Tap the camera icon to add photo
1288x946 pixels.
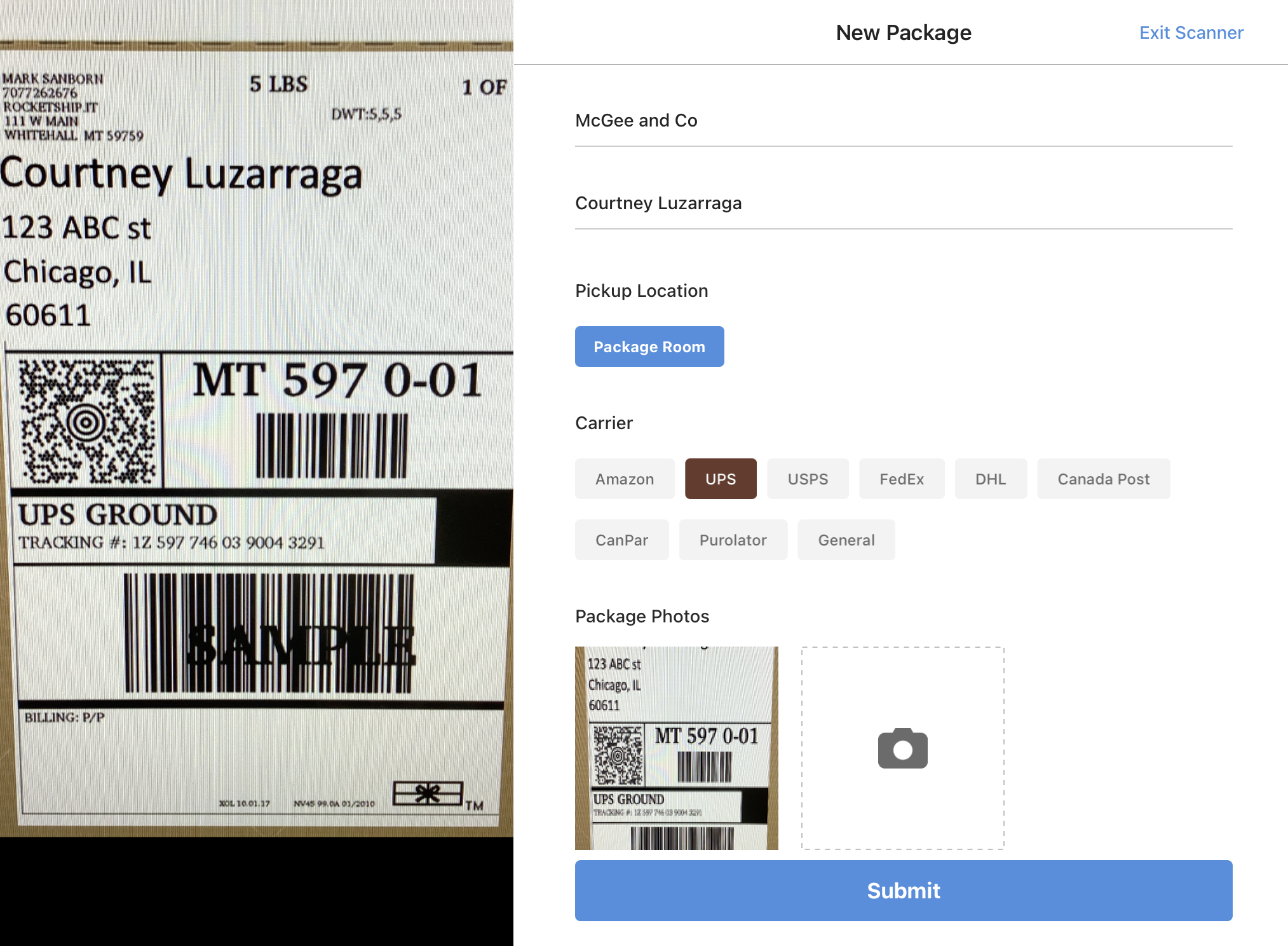click(902, 748)
